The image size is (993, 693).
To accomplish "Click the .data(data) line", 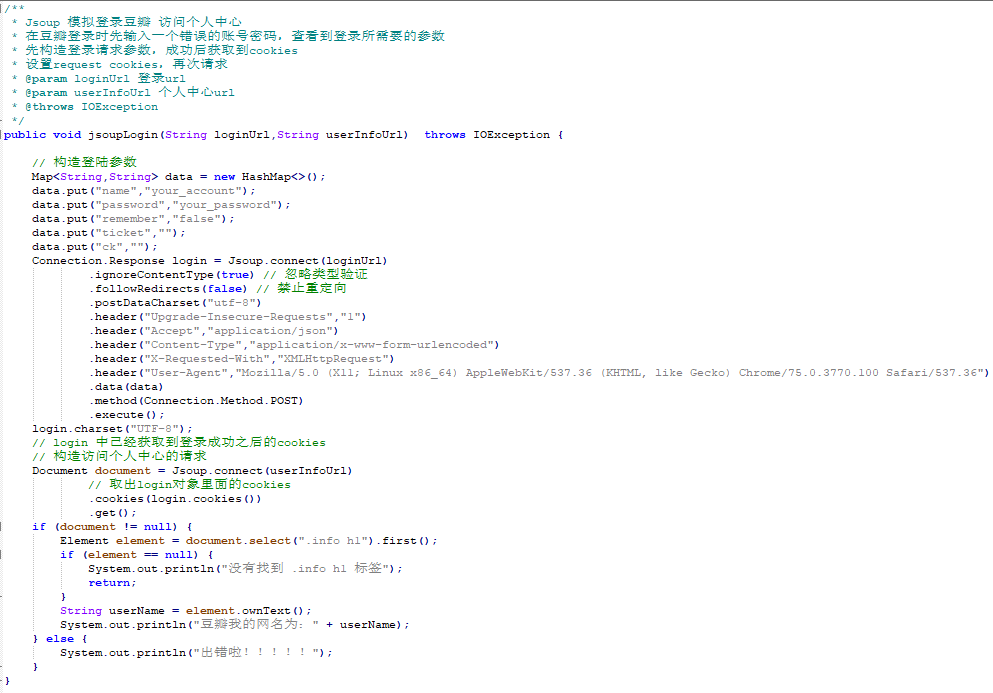I will pyautogui.click(x=126, y=386).
